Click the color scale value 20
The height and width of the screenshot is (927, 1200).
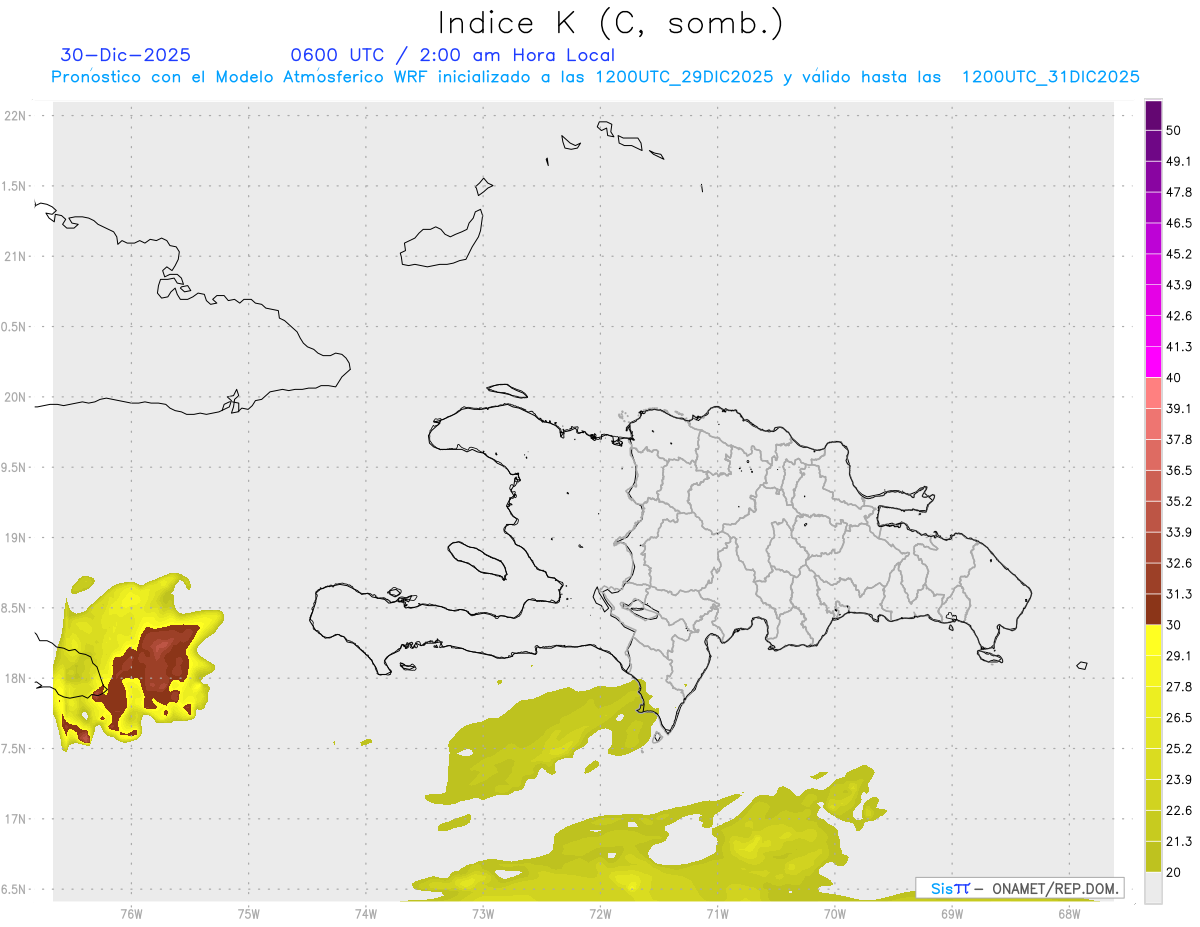[x=1175, y=872]
